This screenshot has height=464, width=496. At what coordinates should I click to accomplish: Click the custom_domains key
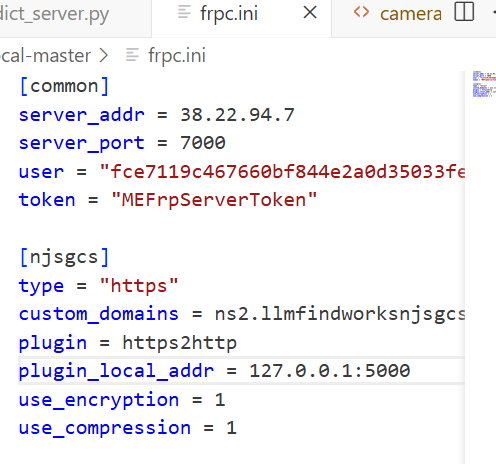pos(99,314)
